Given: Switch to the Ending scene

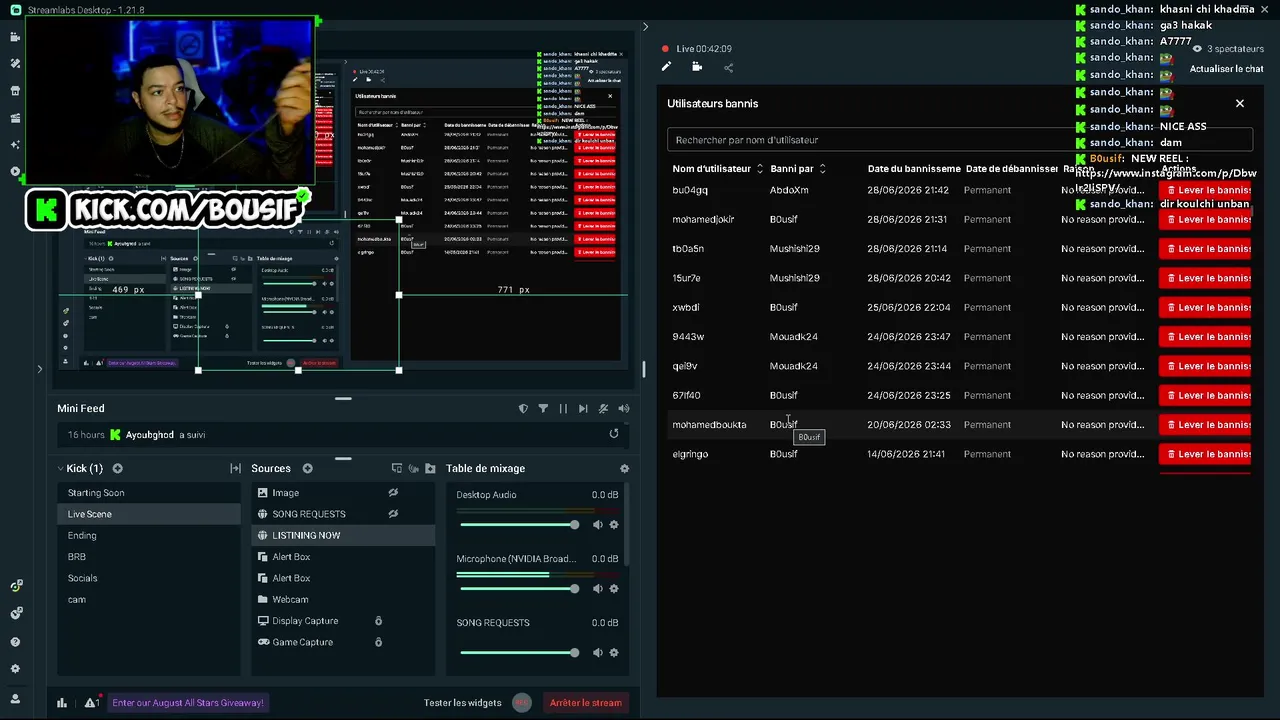Looking at the screenshot, I should click(x=149, y=535).
